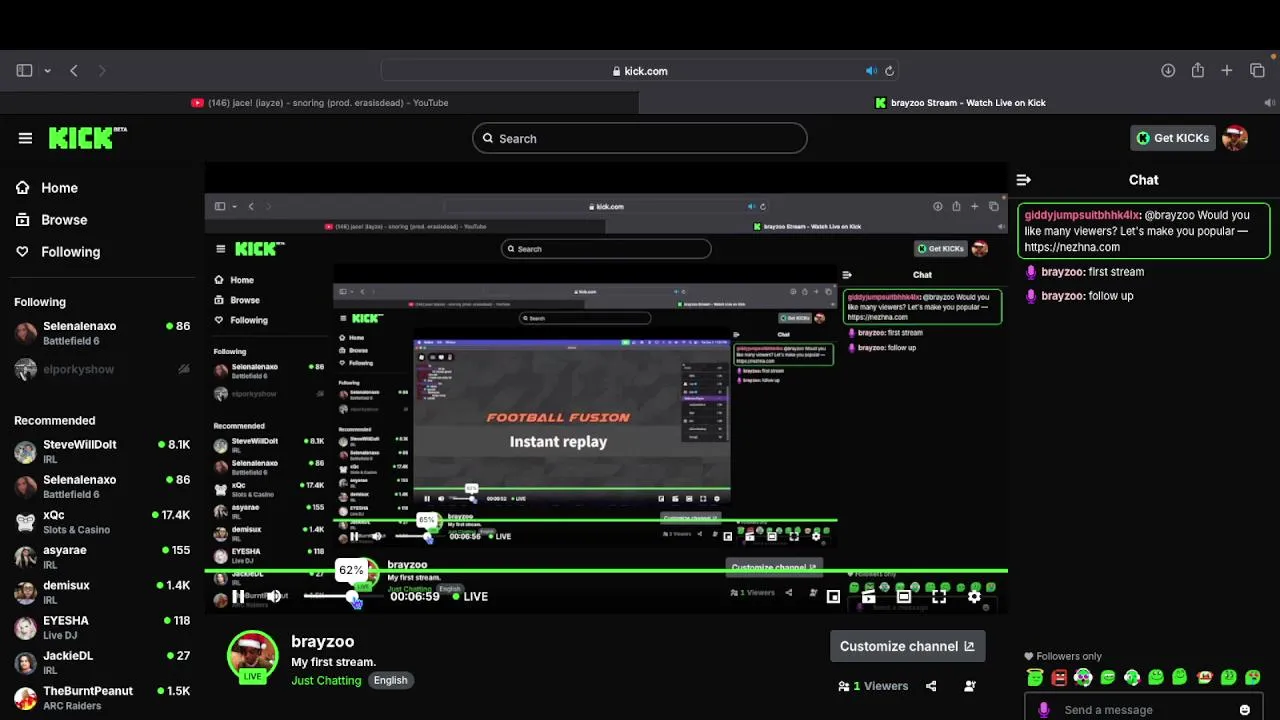Click the nezhna.com link in chat
This screenshot has width=1280, height=720.
point(1072,247)
